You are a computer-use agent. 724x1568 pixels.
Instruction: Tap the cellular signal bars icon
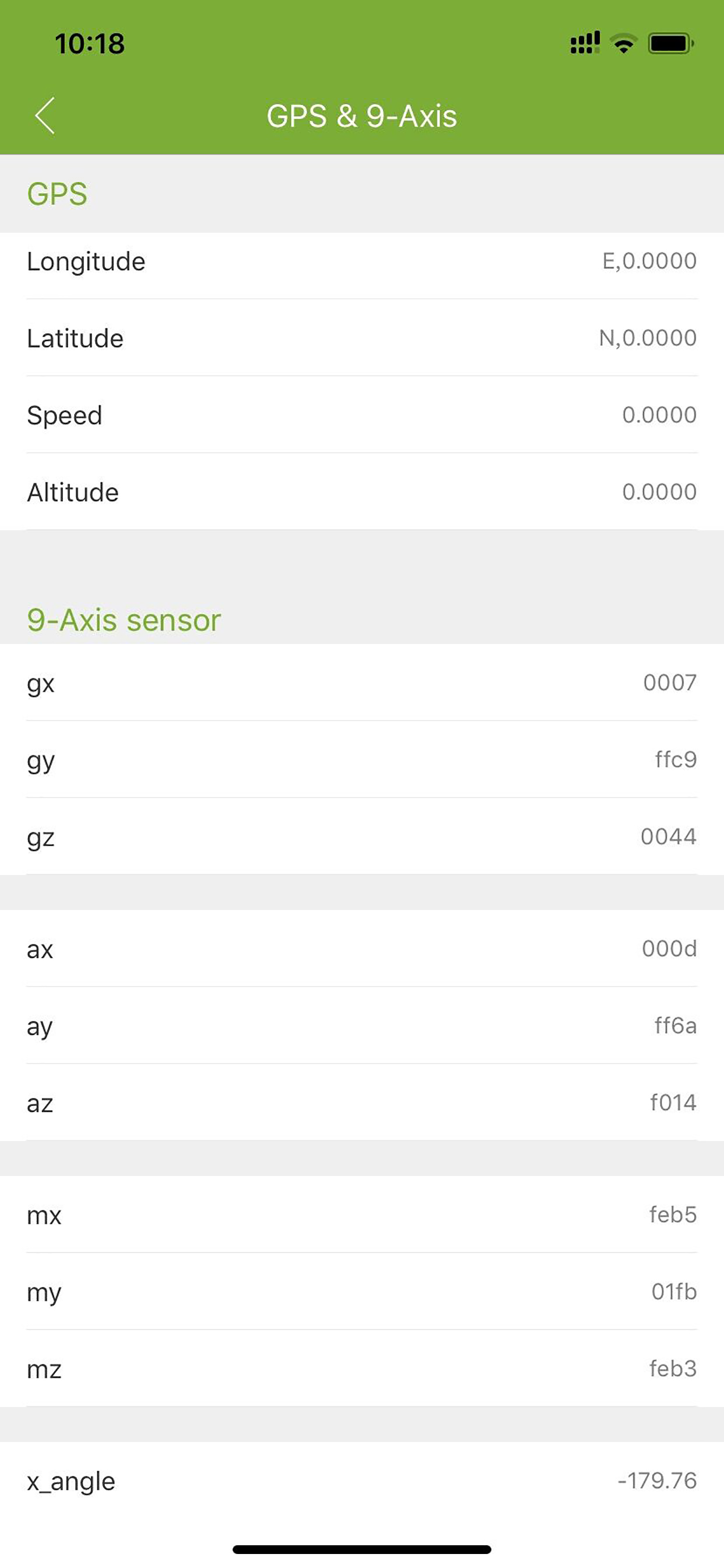tap(585, 43)
